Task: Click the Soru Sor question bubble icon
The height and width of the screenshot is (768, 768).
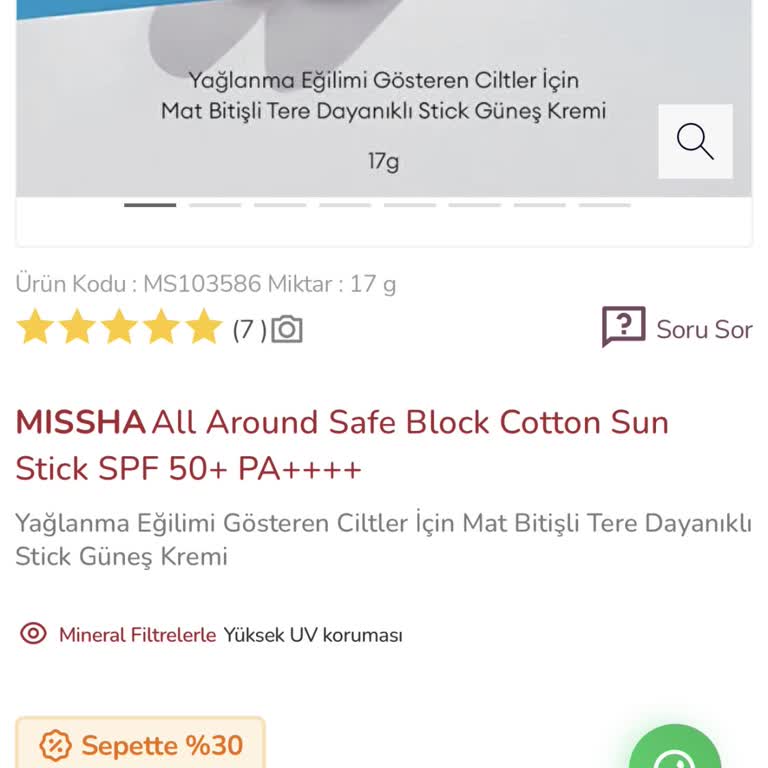Action: 623,327
